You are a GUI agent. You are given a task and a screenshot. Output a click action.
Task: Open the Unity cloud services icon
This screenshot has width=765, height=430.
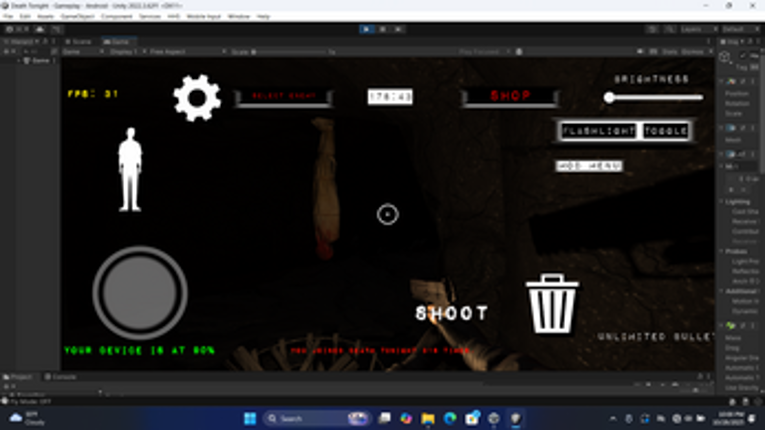pyautogui.click(x=40, y=29)
